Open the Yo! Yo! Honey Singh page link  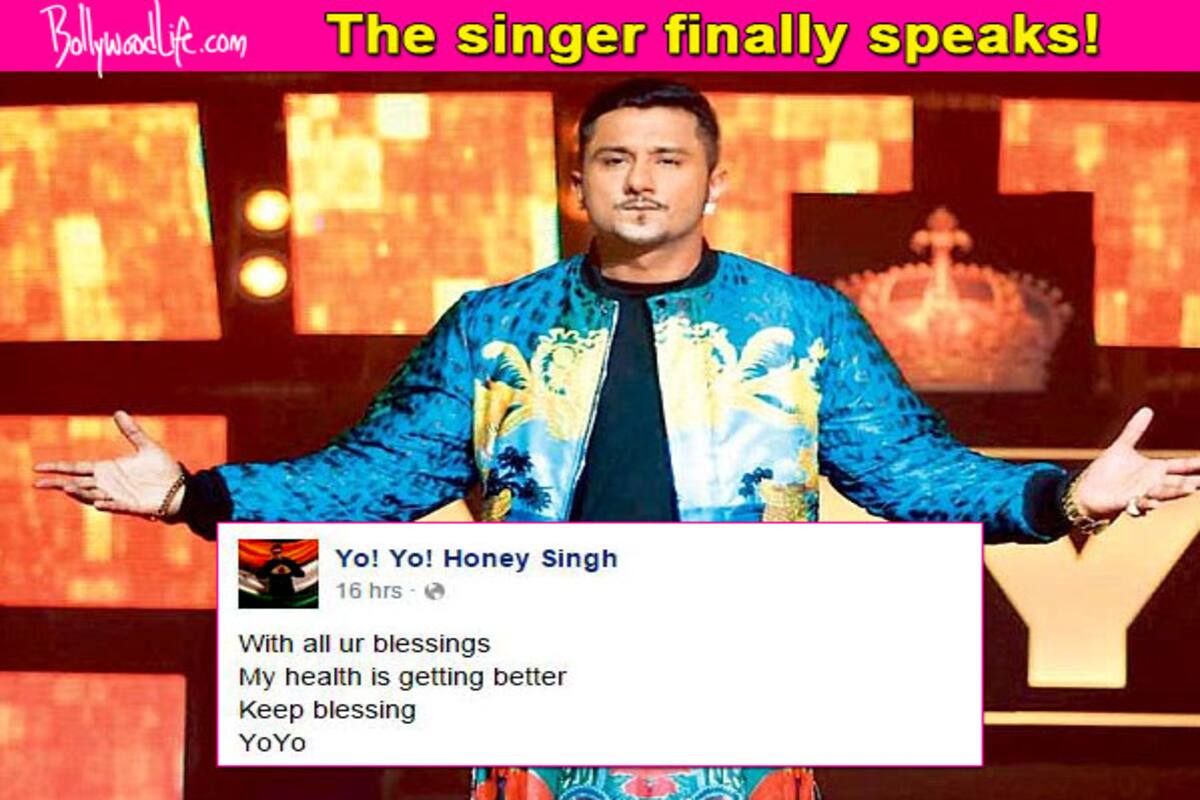click(476, 558)
